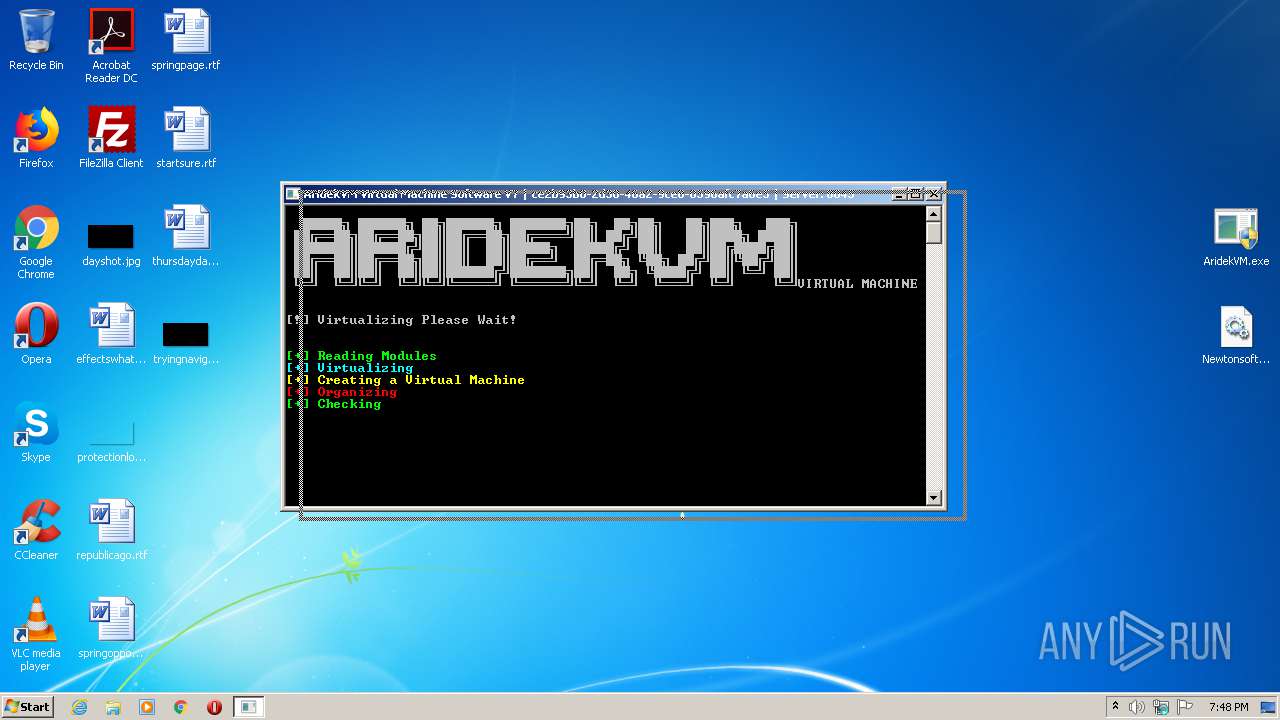Launch the Opera desktop shortcut

pos(36,334)
